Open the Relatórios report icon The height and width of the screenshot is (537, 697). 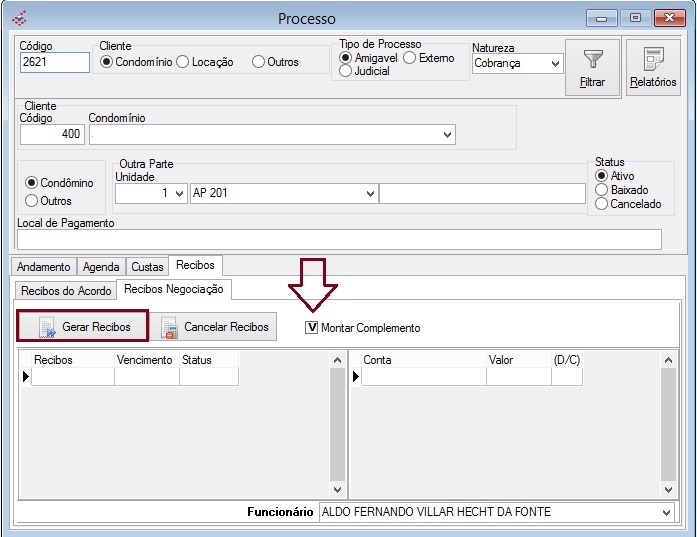click(653, 59)
